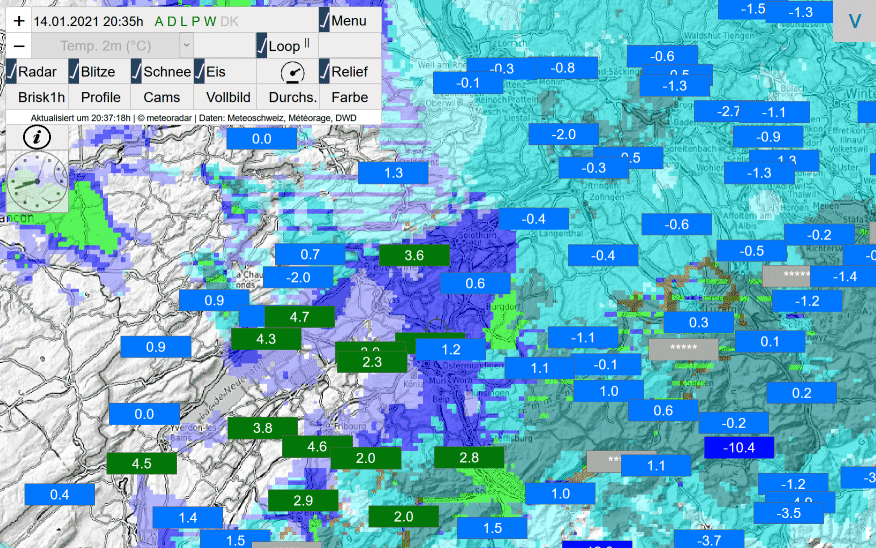Click the blue -1.4 station label

[845, 276]
